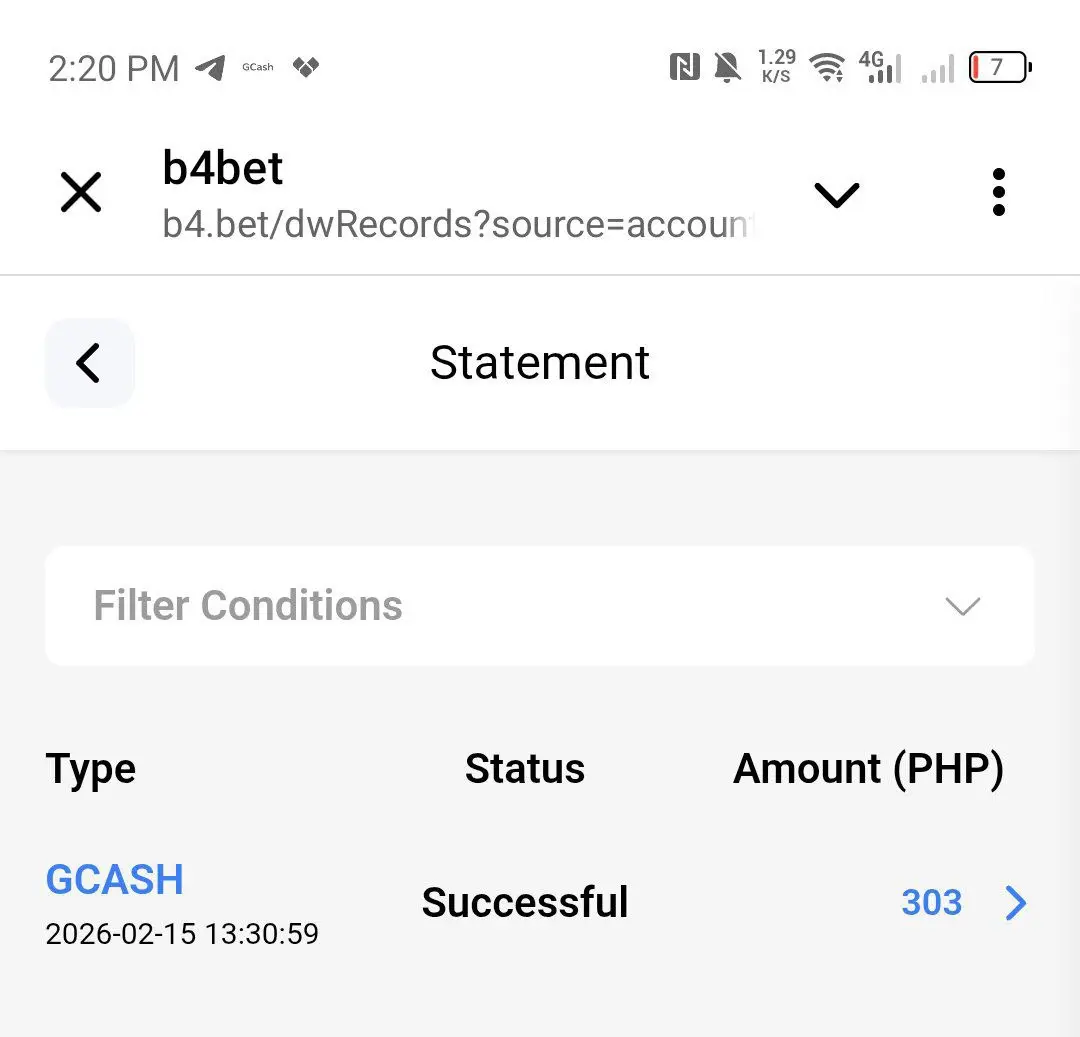Image resolution: width=1080 pixels, height=1037 pixels.
Task: Click the Amount (PHP) column header
Action: 869,769
